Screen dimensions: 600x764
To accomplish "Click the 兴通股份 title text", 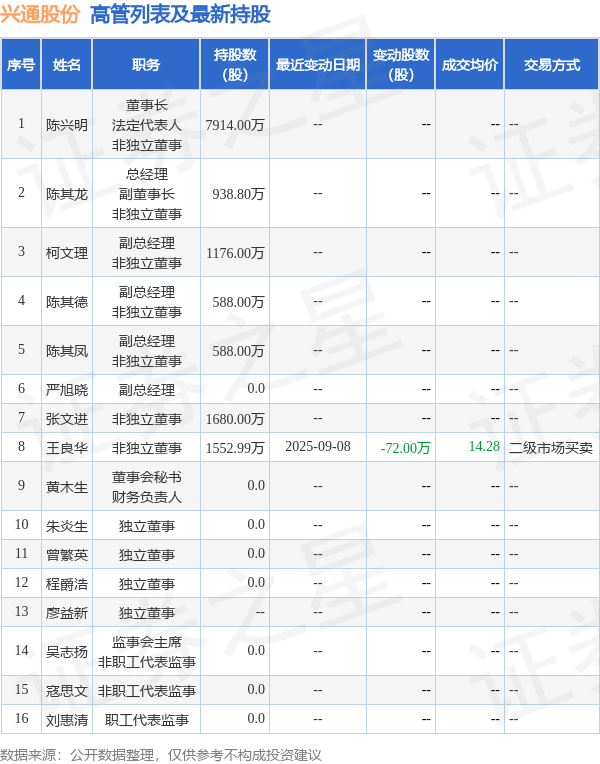I will [x=40, y=14].
